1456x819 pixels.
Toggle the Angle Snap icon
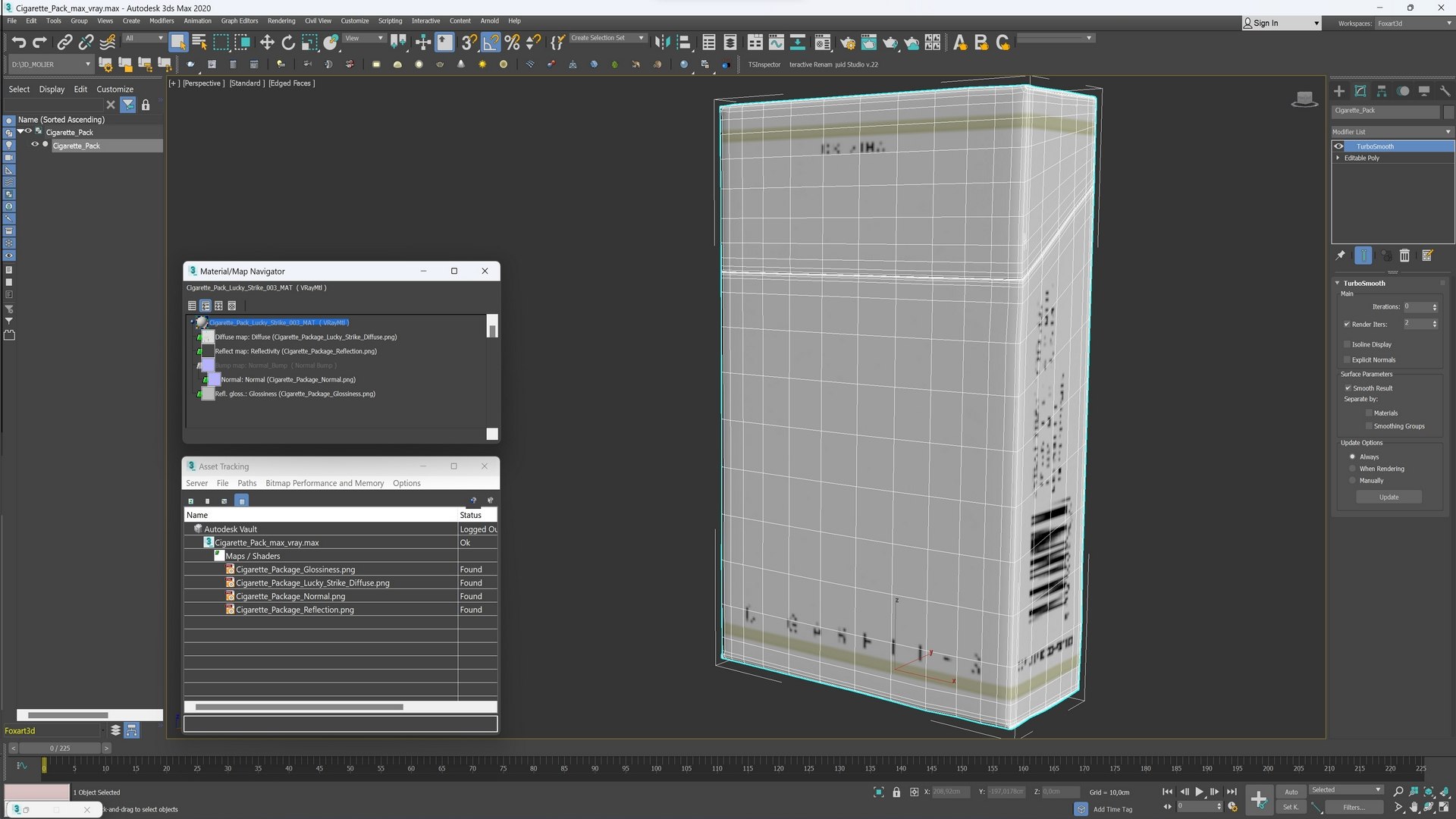(491, 42)
